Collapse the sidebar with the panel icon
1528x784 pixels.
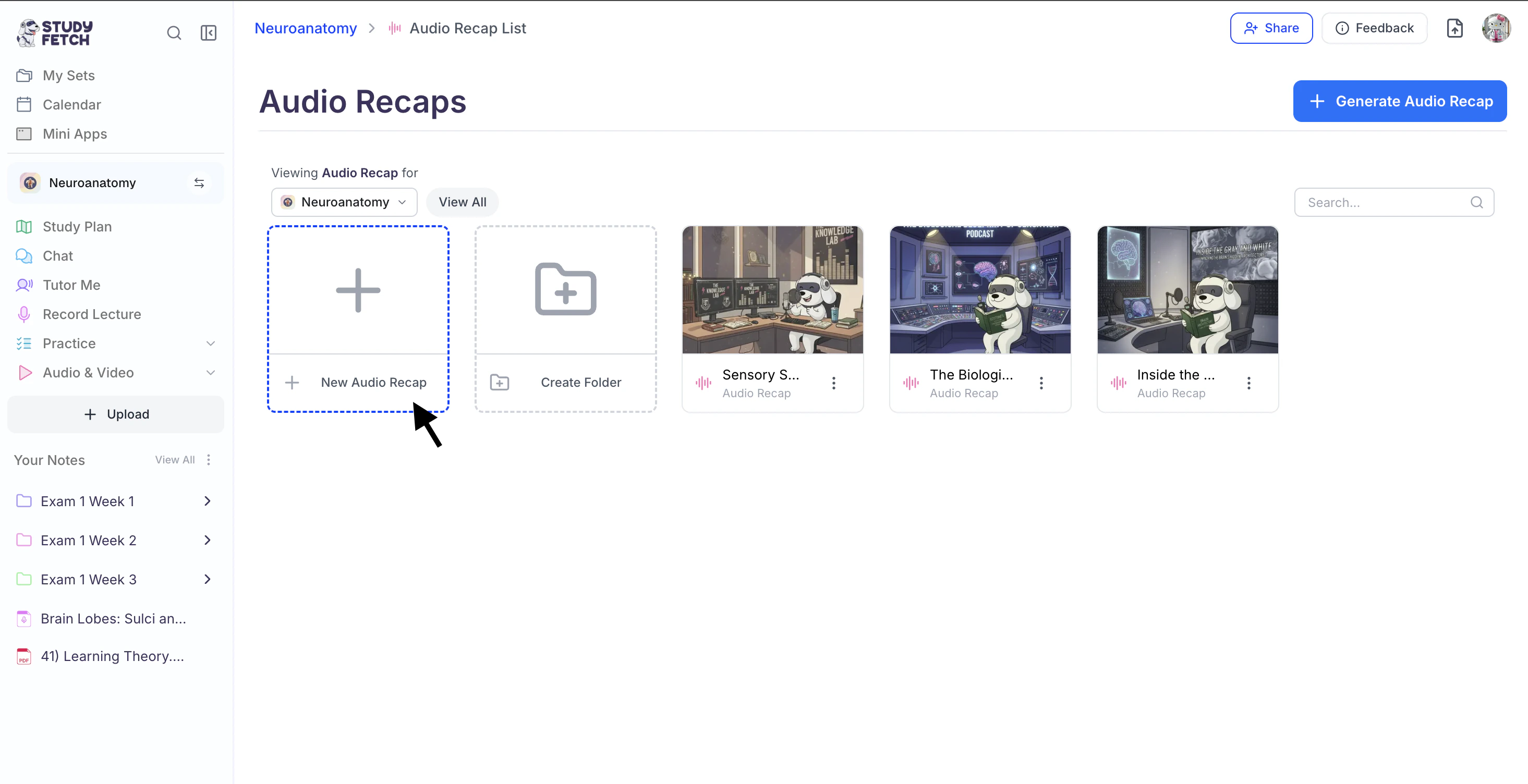click(x=208, y=33)
